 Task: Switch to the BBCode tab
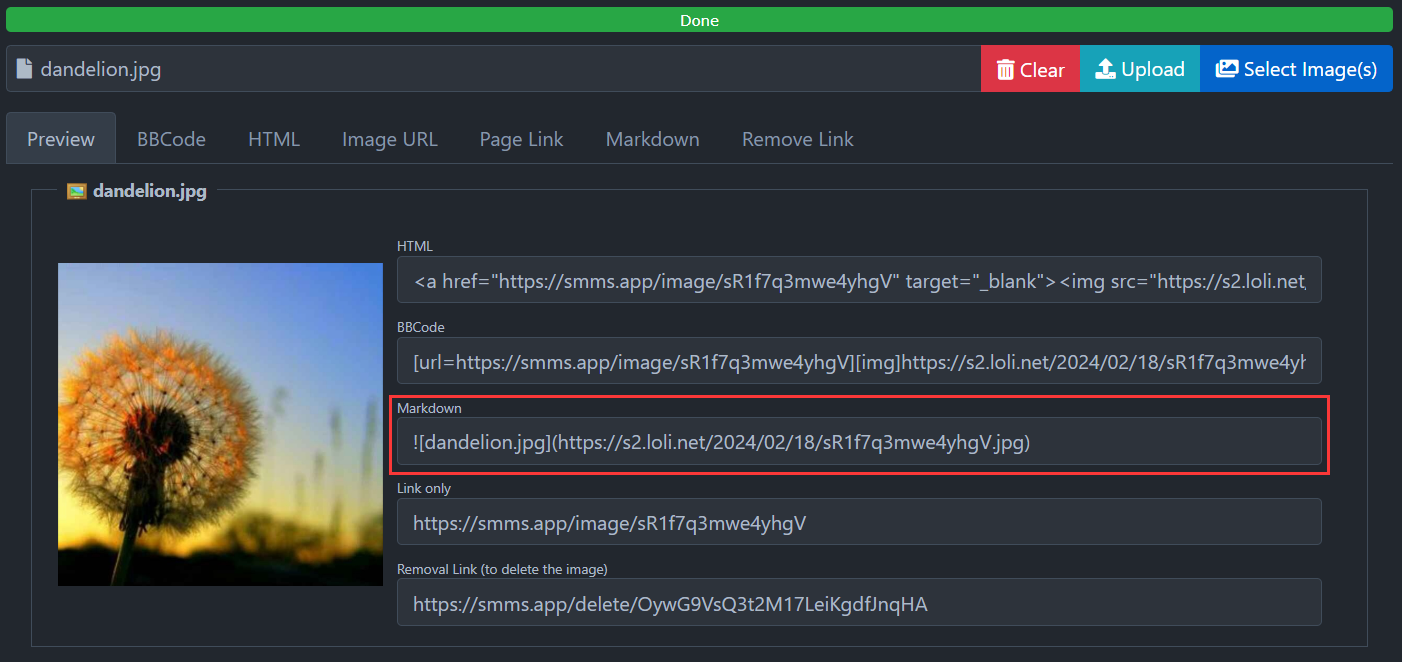(x=170, y=138)
